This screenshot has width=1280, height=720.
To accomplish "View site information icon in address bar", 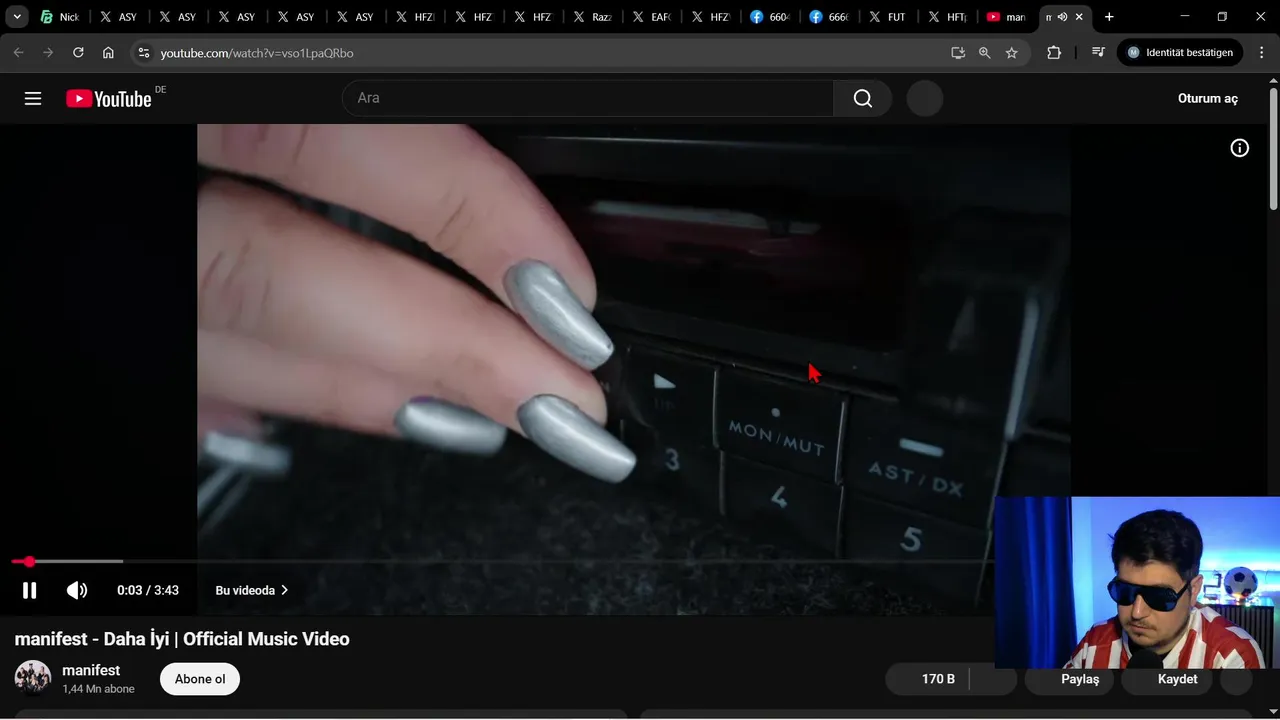I will [x=144, y=53].
